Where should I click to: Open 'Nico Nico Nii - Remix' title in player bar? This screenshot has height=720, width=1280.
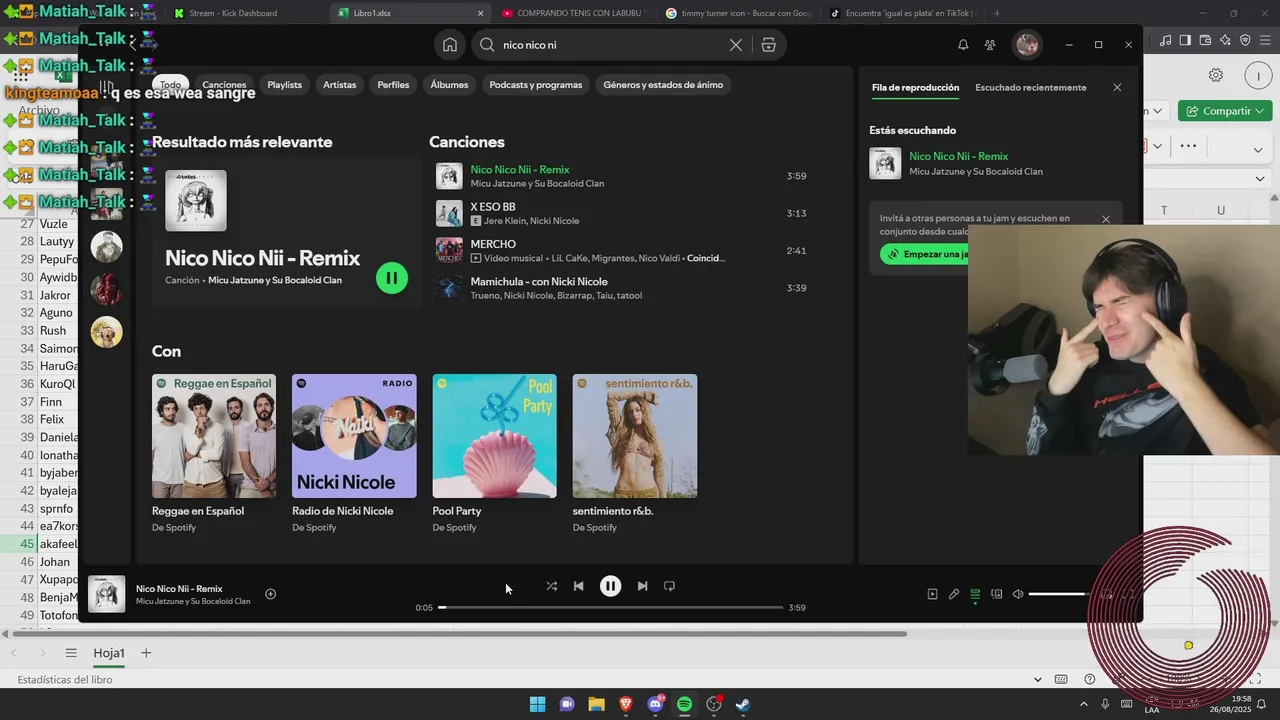[179, 589]
